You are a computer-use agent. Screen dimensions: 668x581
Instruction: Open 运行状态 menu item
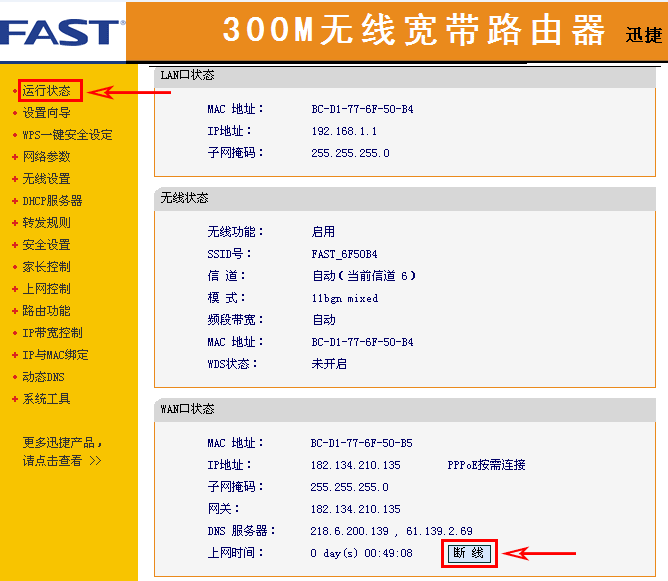pos(47,91)
